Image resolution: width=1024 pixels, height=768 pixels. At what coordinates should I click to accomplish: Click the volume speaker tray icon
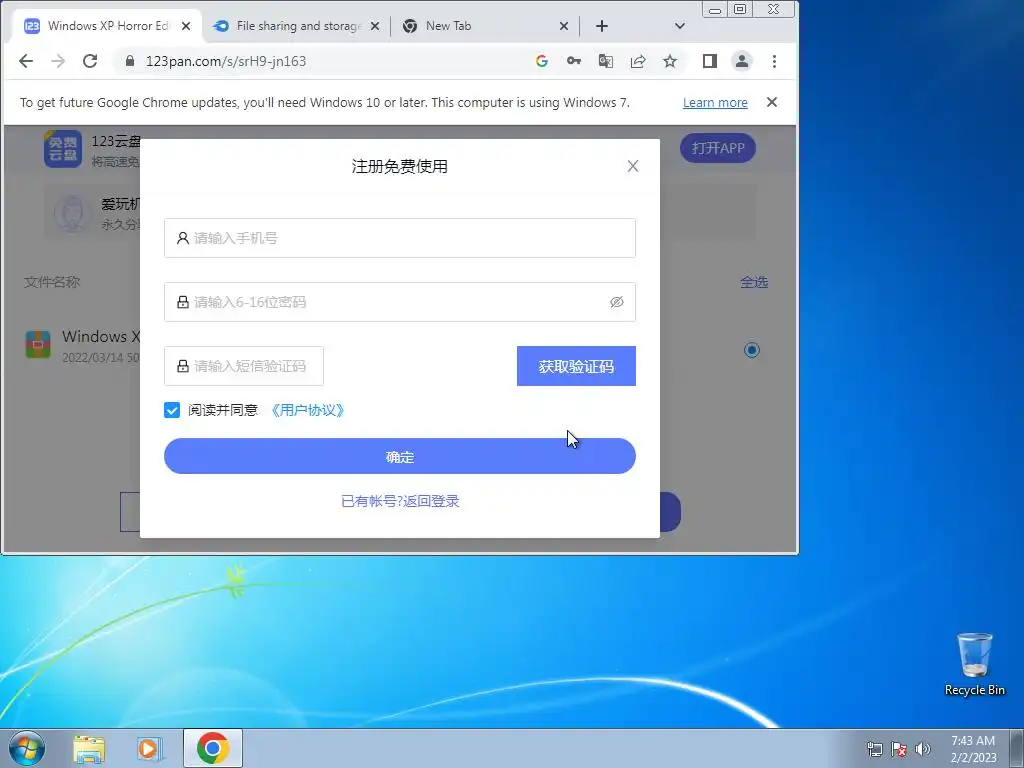point(922,749)
